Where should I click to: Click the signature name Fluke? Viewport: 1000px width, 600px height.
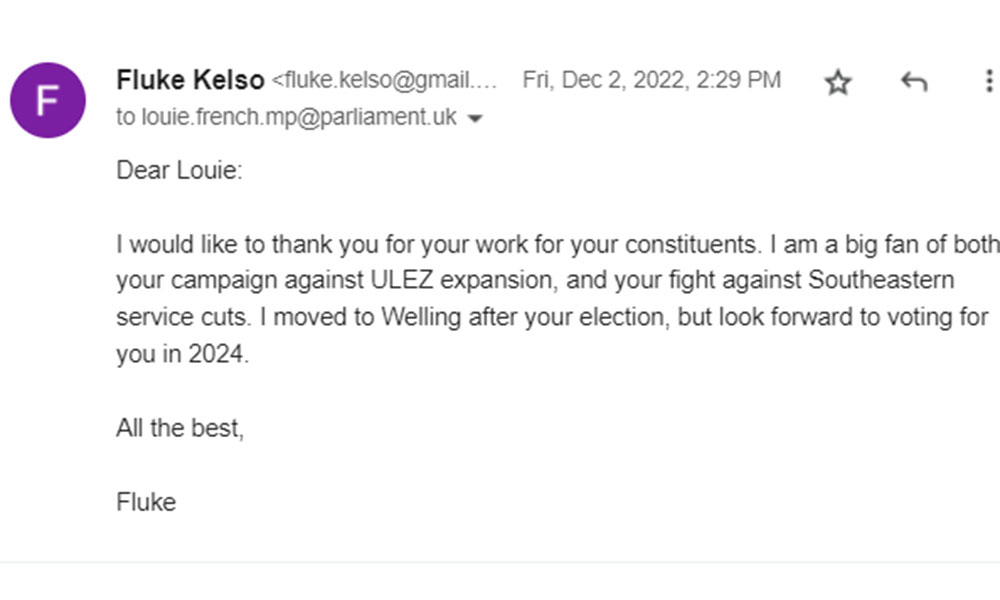click(146, 502)
